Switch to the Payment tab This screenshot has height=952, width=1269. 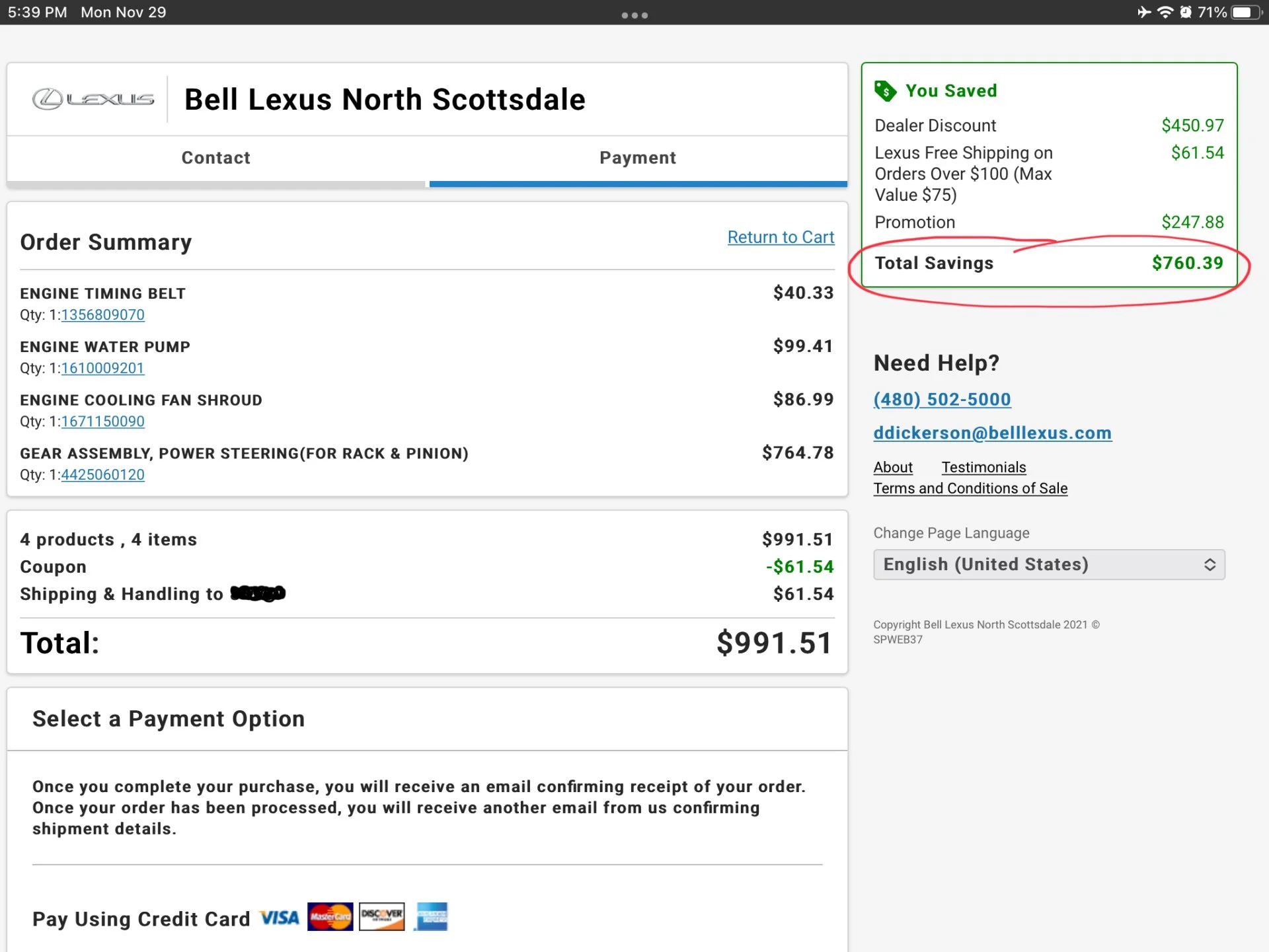pos(638,158)
